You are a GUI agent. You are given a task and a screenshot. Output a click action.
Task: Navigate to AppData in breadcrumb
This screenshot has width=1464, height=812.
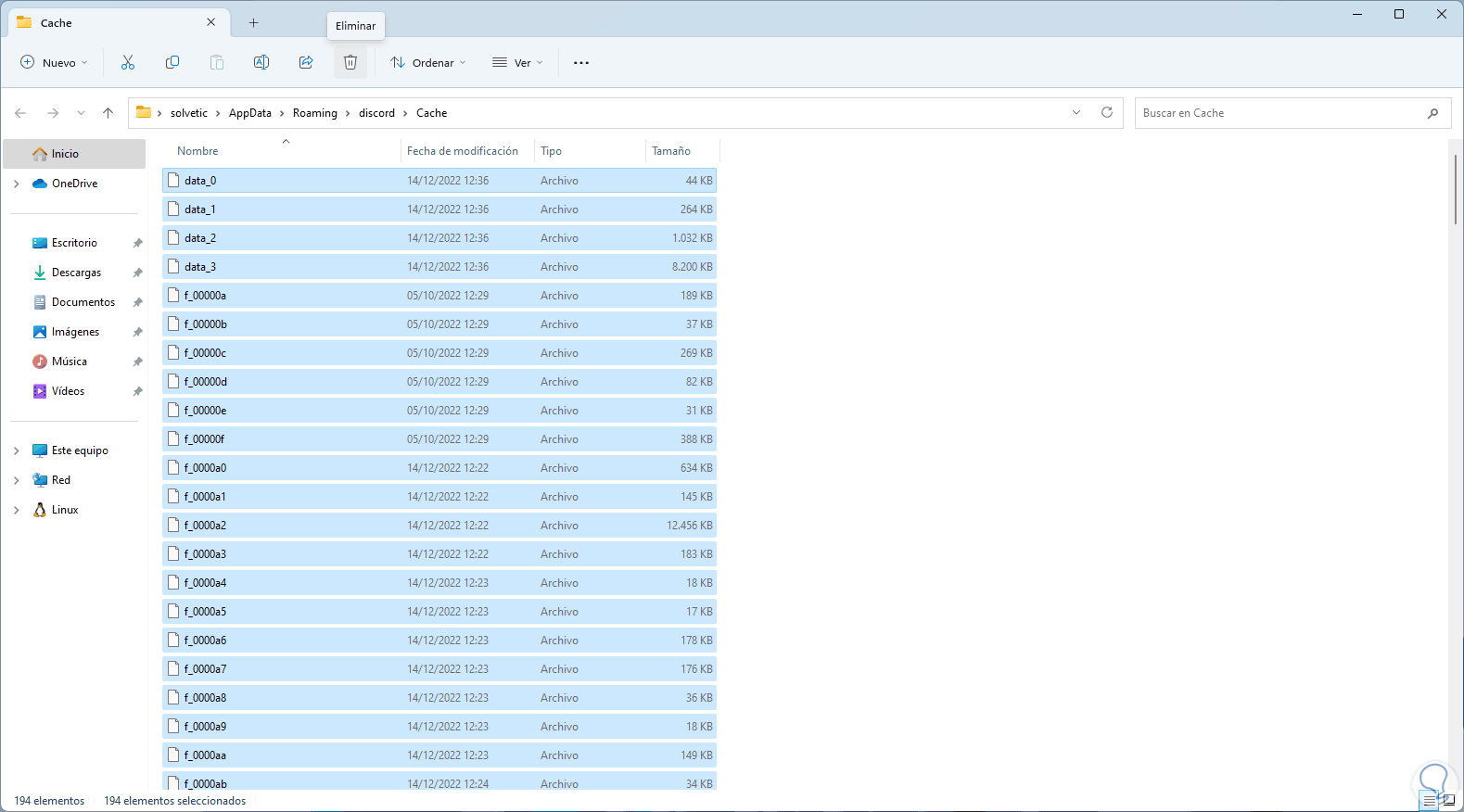click(x=250, y=113)
